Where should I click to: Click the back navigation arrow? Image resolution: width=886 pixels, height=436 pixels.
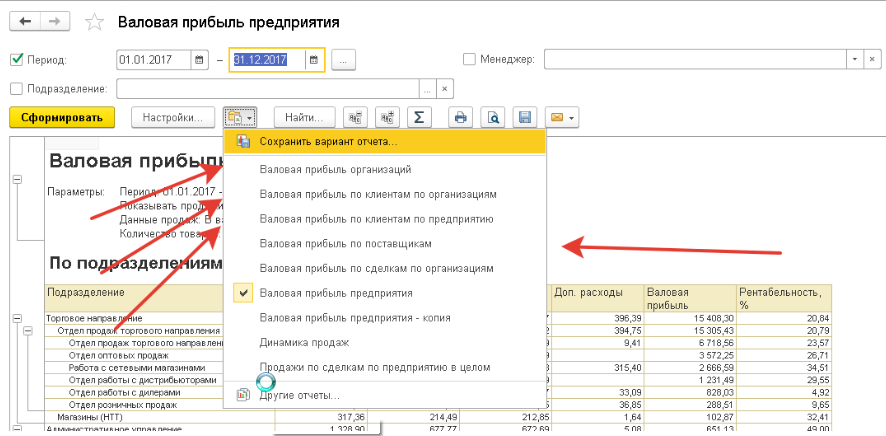point(25,20)
